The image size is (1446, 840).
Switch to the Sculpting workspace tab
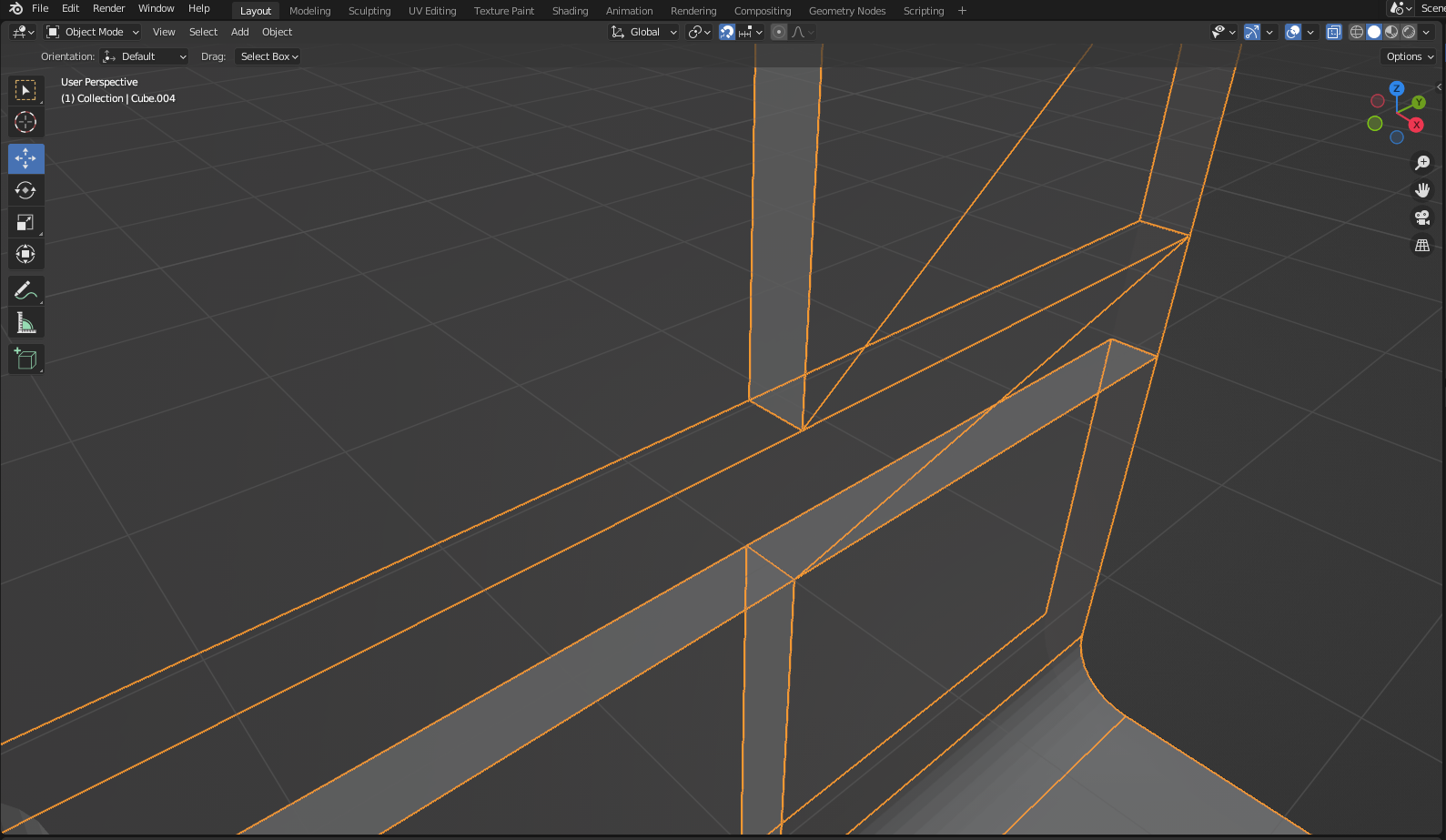click(x=369, y=11)
